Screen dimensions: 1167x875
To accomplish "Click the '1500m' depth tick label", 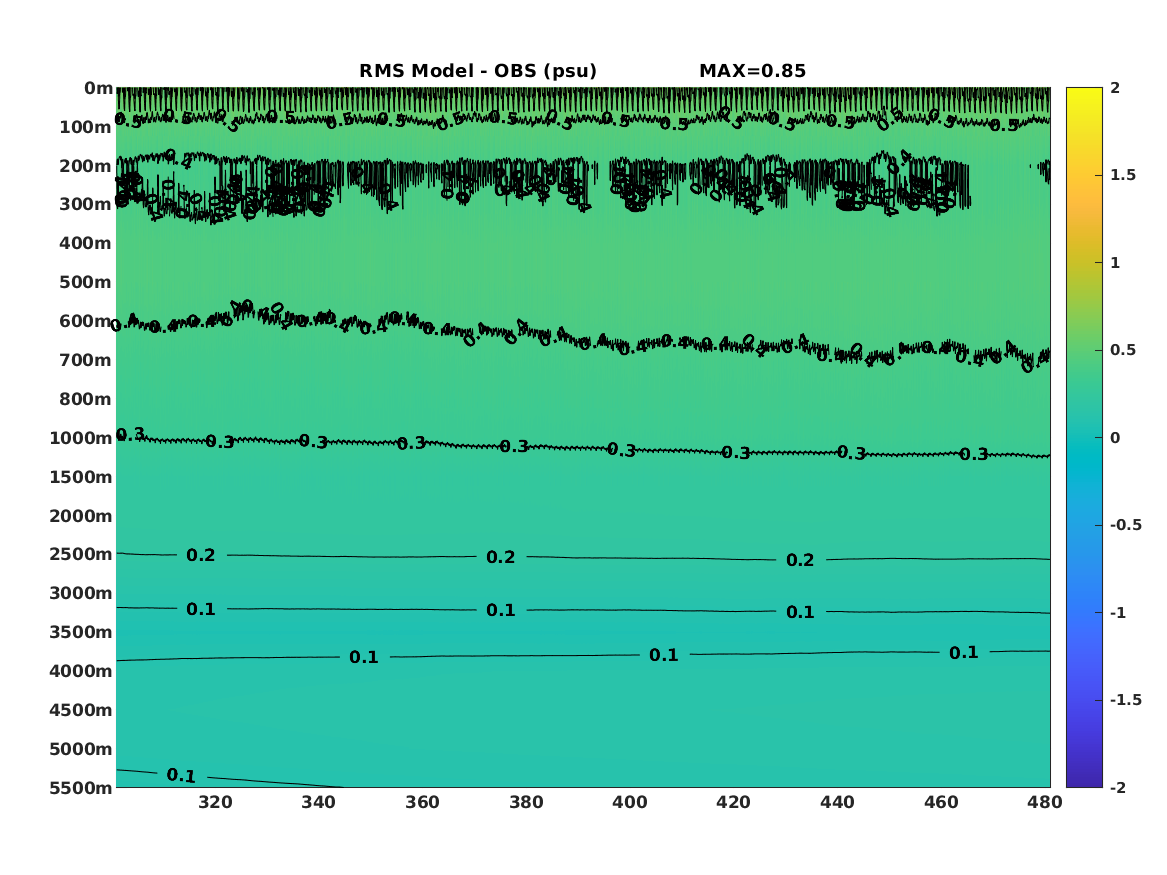I will (x=81, y=477).
